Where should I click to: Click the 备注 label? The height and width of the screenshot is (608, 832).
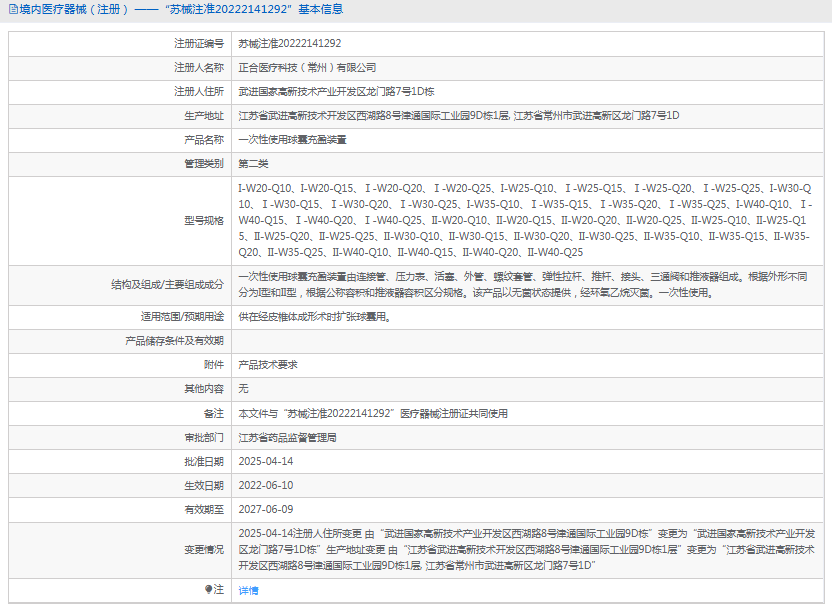point(214,413)
